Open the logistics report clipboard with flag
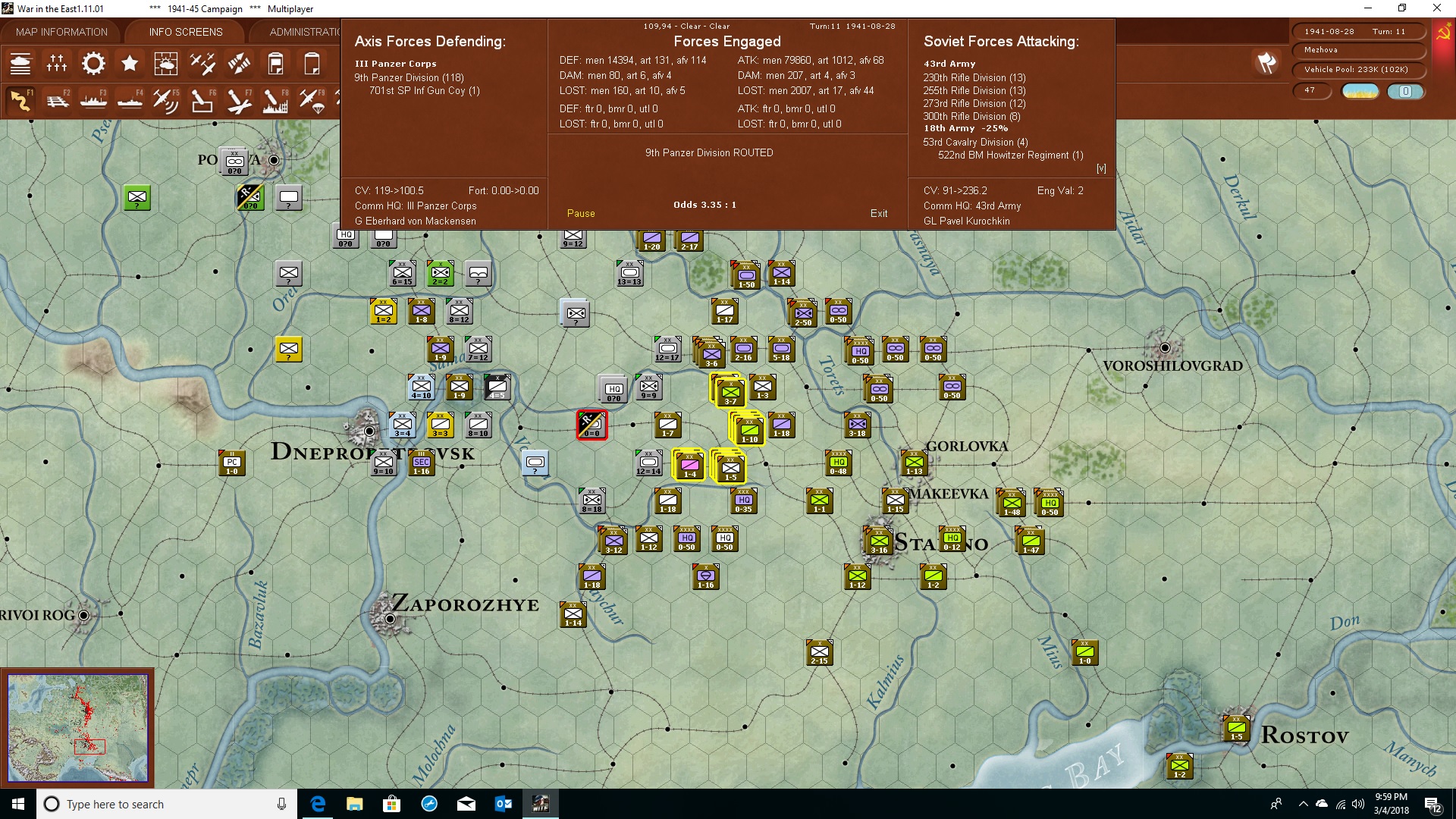Viewport: 1456px width, 819px height. (275, 64)
